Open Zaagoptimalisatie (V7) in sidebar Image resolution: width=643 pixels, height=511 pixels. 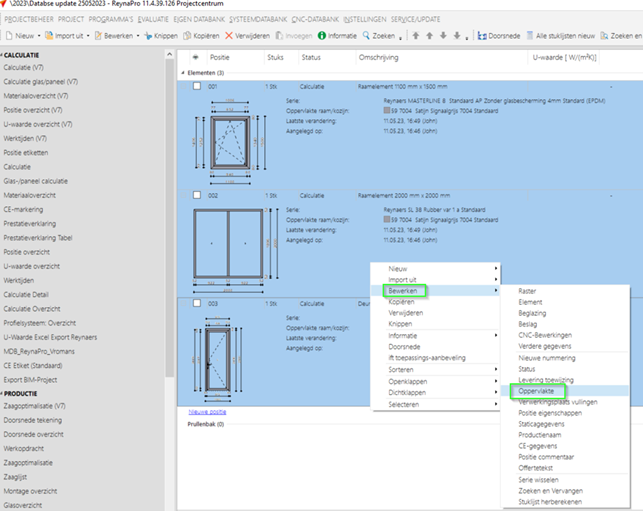coord(34,406)
